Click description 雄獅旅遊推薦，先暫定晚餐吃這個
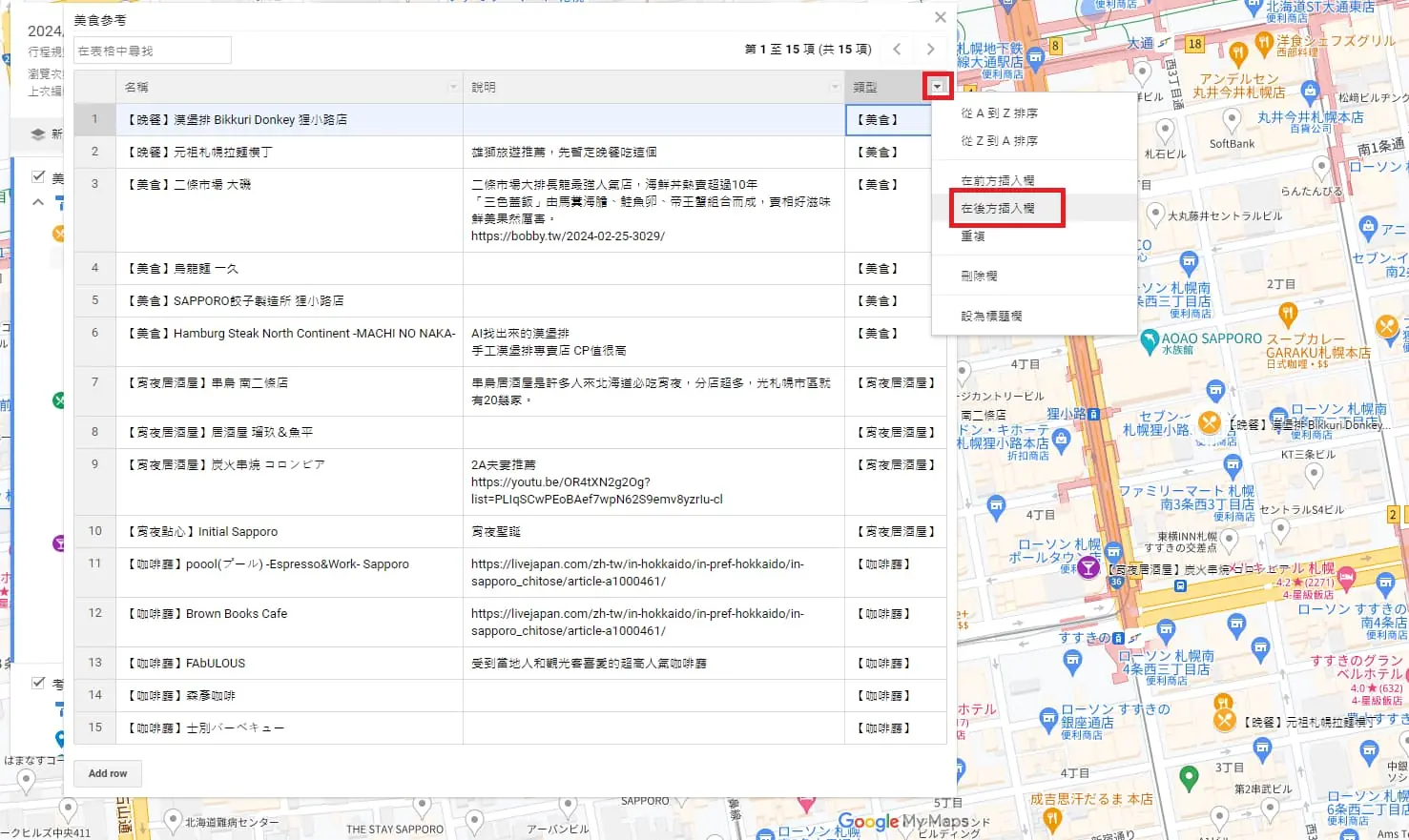This screenshot has height=840, width=1409. tap(653, 152)
